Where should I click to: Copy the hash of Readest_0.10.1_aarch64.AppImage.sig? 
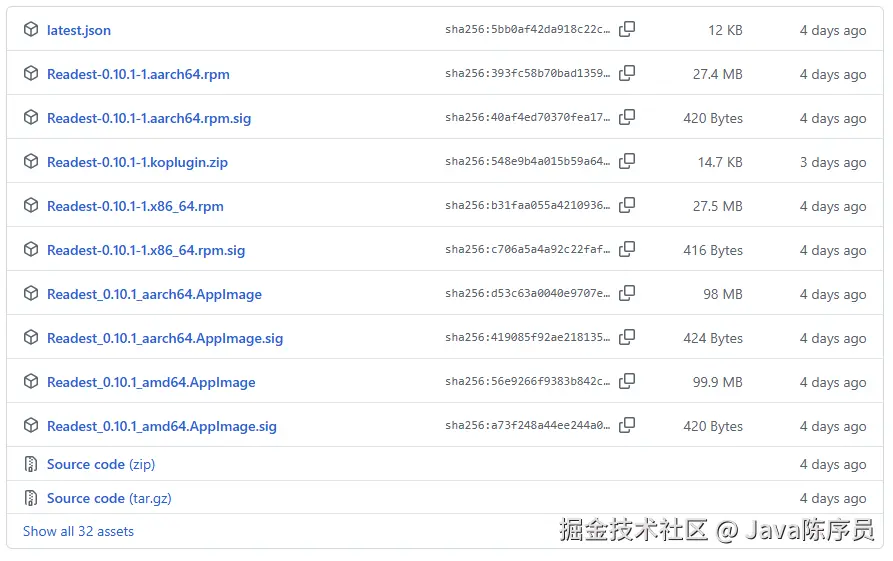[x=627, y=337]
